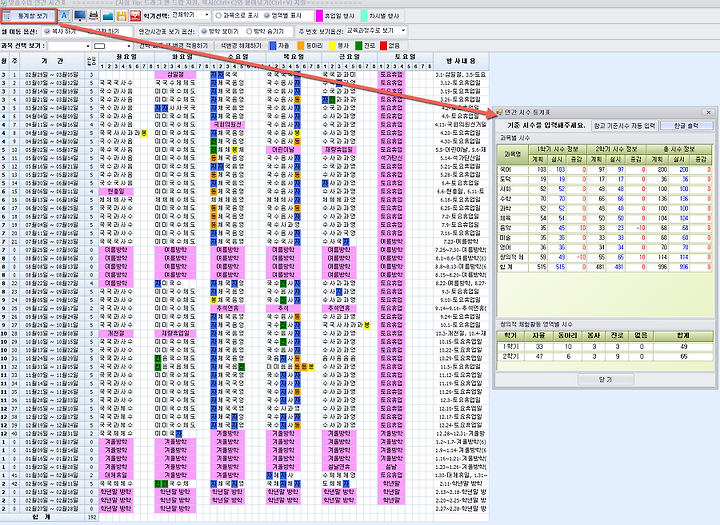Close the 연간 시수 통계표 window with X
720x525 pixels.
pos(708,113)
